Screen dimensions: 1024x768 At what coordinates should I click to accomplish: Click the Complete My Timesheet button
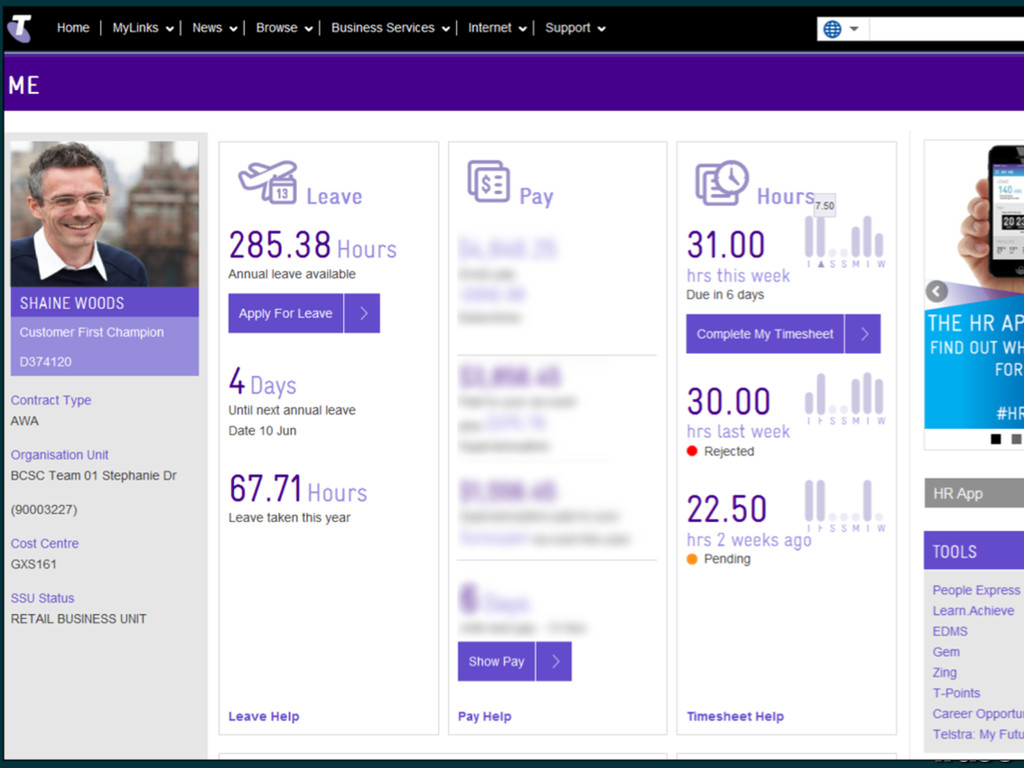765,334
